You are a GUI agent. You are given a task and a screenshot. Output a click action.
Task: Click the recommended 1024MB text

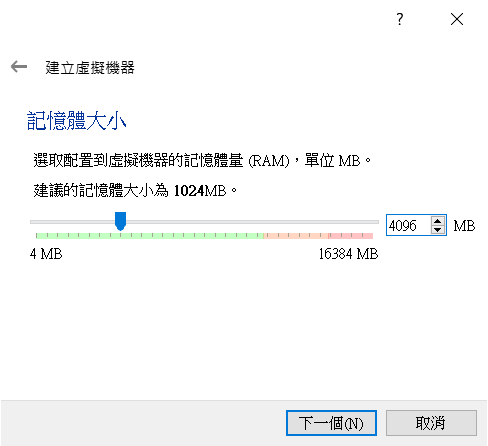tap(200, 191)
